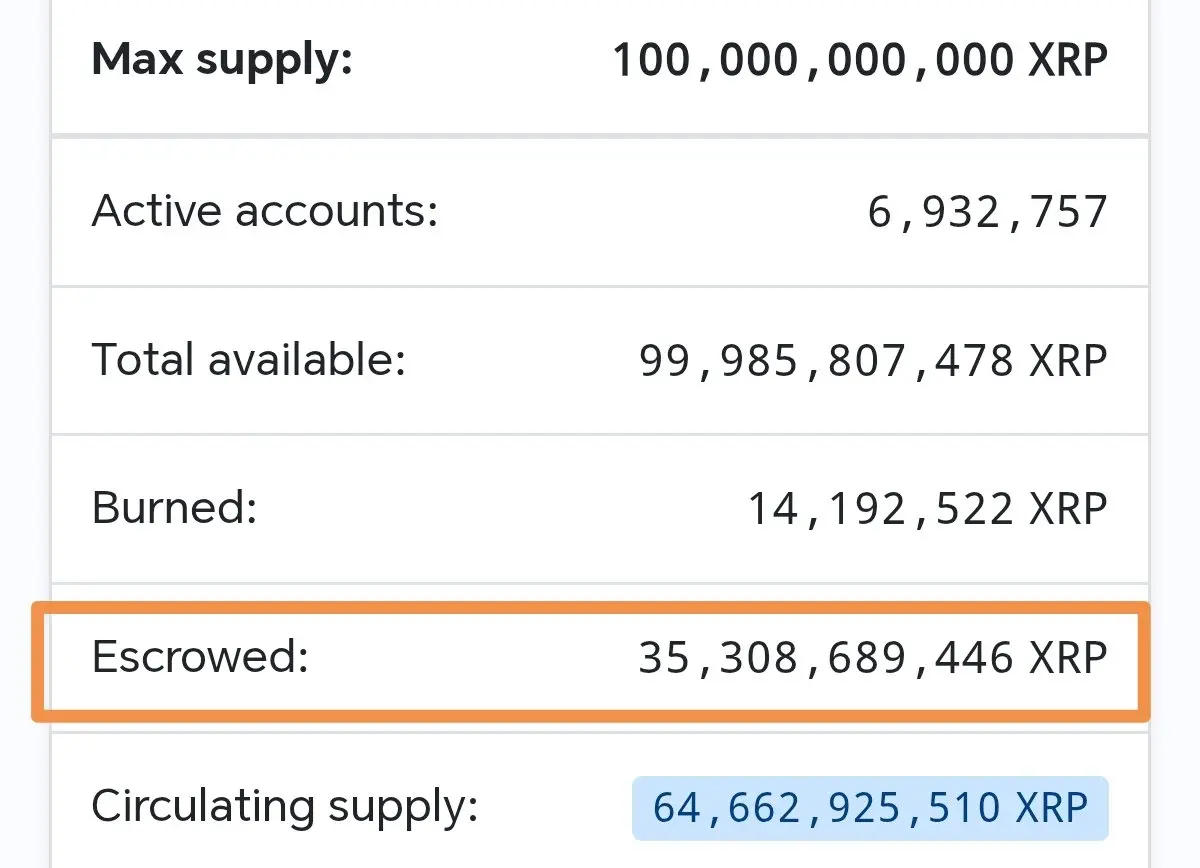Click the XRP text inside the blue badge
The width and height of the screenshot is (1200, 868).
[1049, 808]
